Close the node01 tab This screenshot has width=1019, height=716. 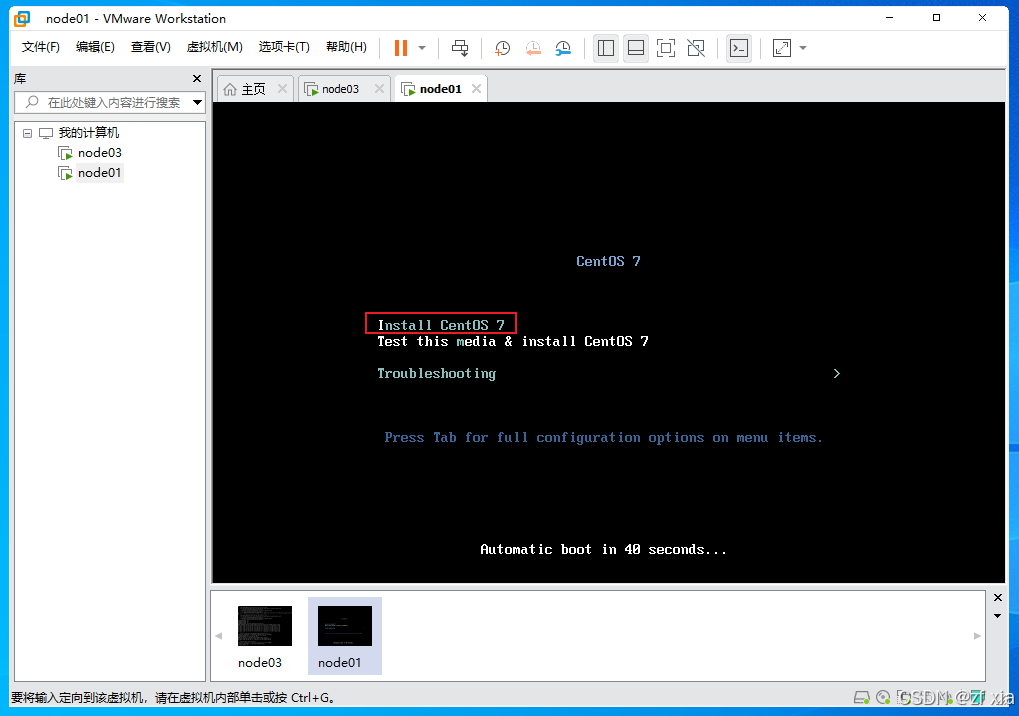coord(476,89)
